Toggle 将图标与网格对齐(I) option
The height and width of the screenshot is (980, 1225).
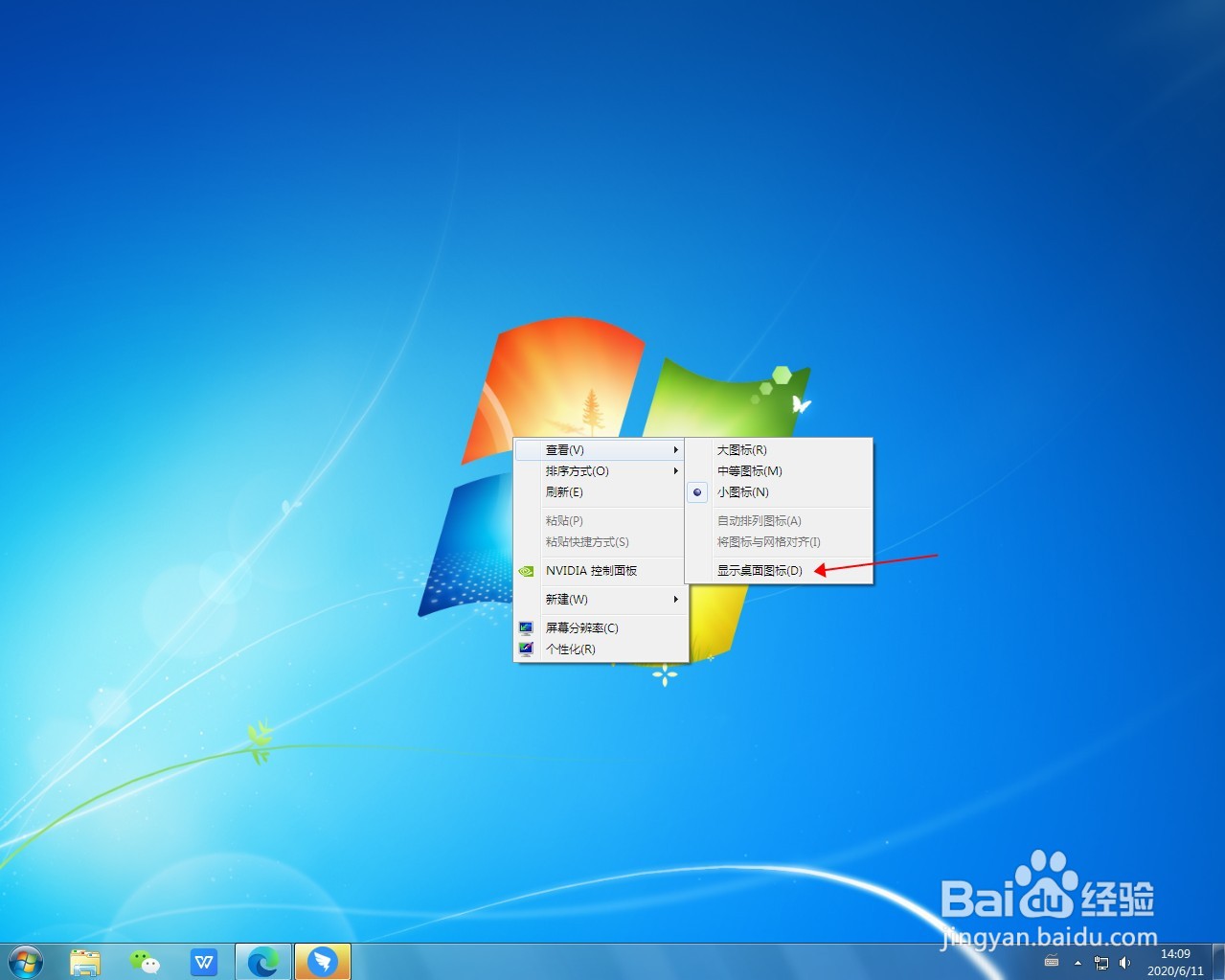[x=779, y=542]
